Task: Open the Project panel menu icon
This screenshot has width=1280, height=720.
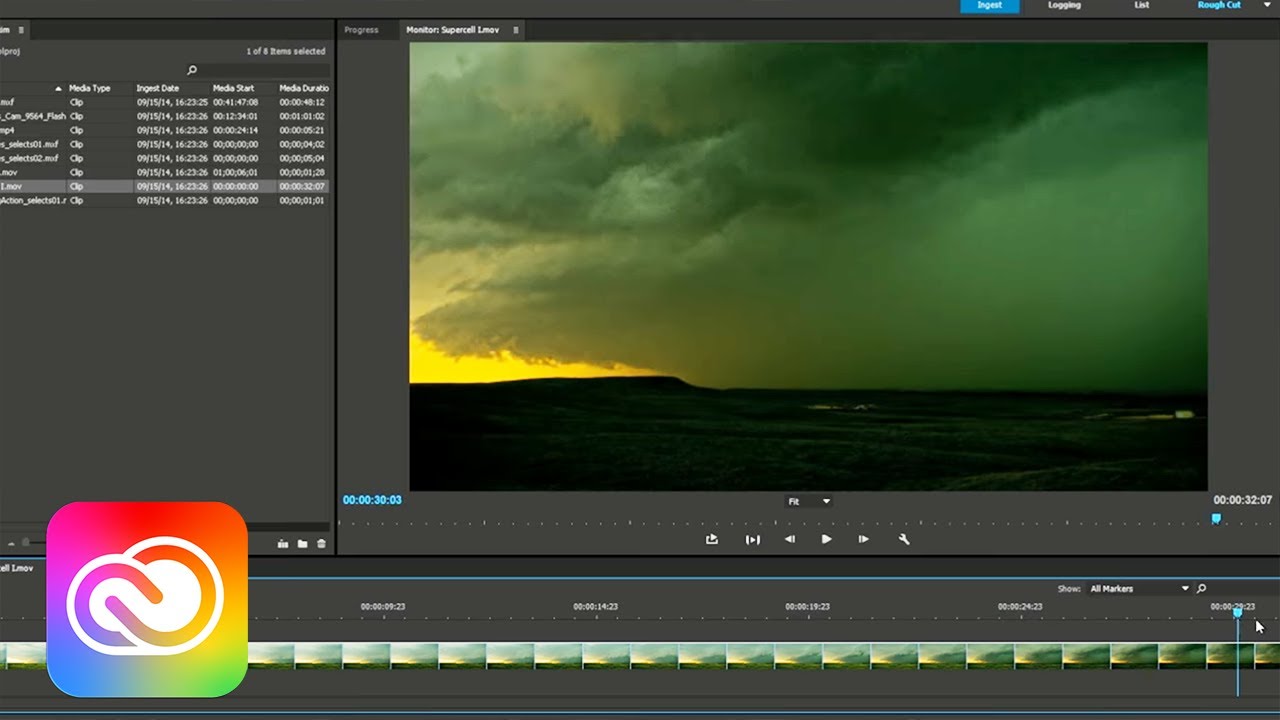Action: click(x=22, y=30)
